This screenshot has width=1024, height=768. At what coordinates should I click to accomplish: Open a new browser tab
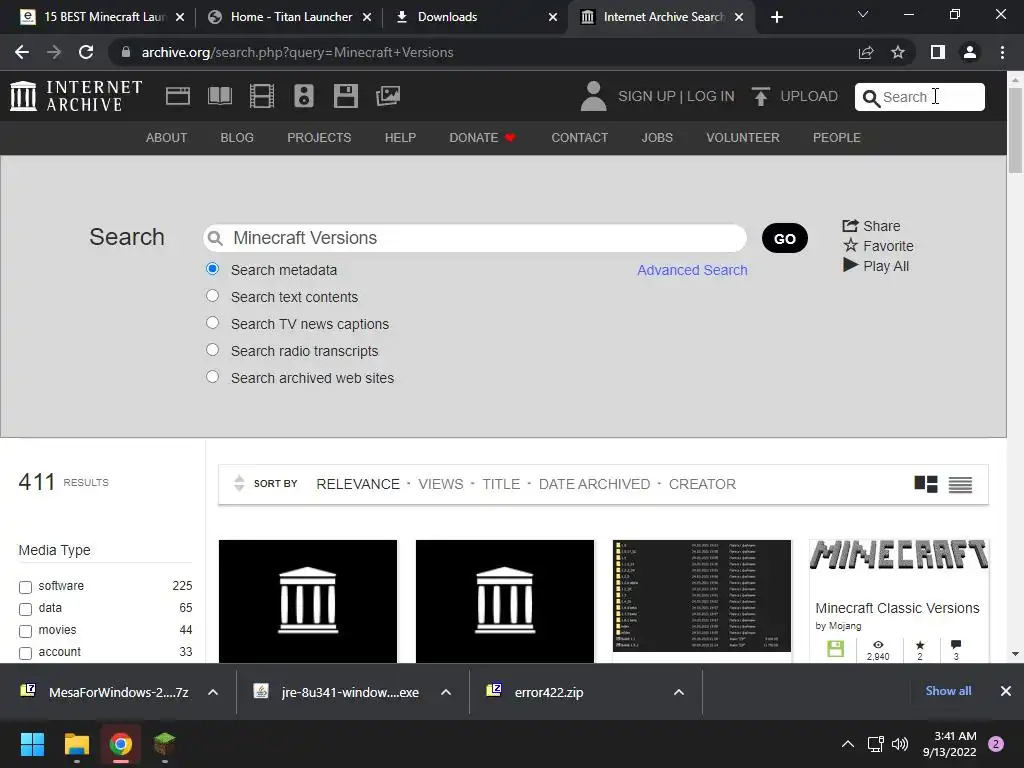[776, 17]
